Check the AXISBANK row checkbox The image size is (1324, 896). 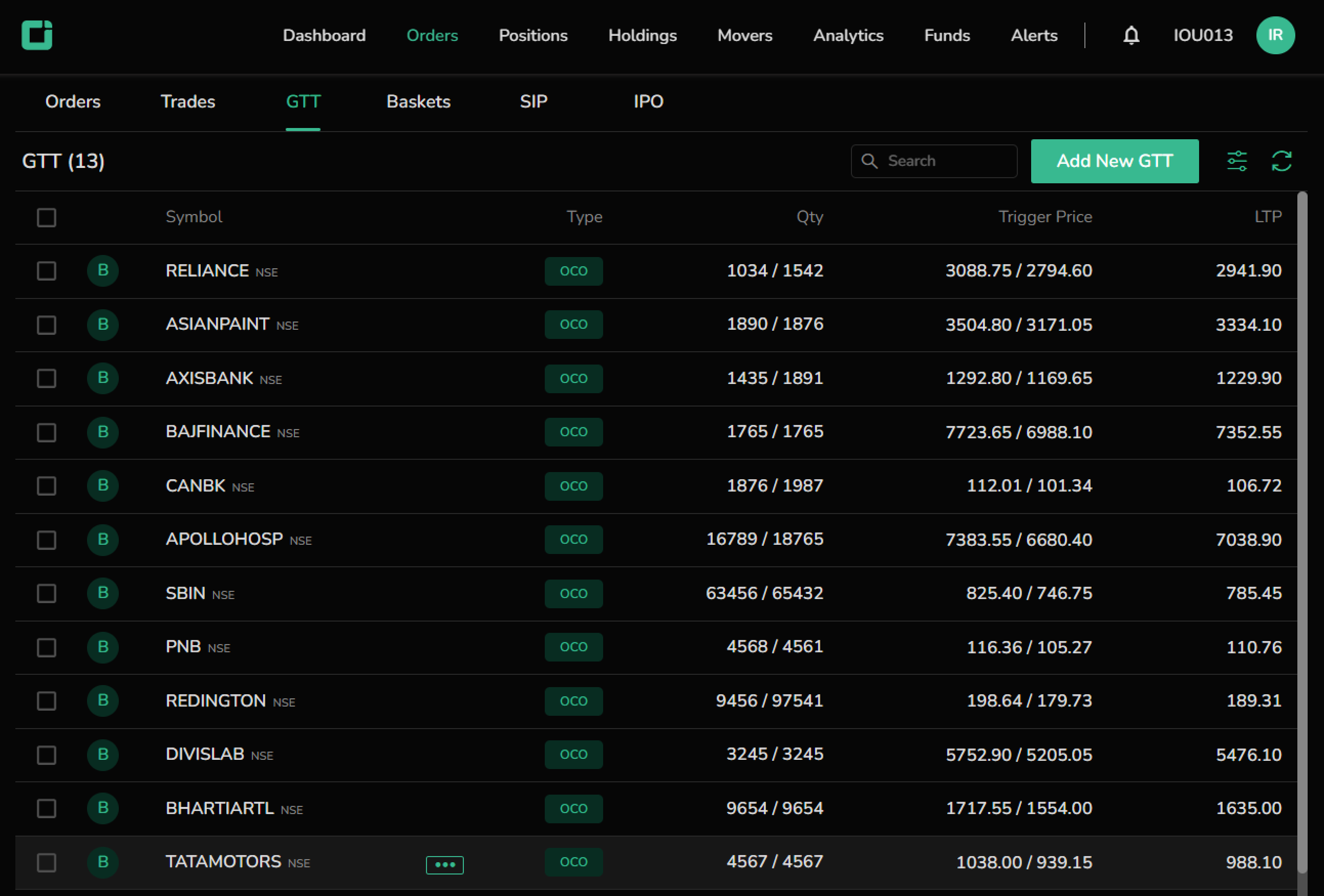click(x=46, y=379)
